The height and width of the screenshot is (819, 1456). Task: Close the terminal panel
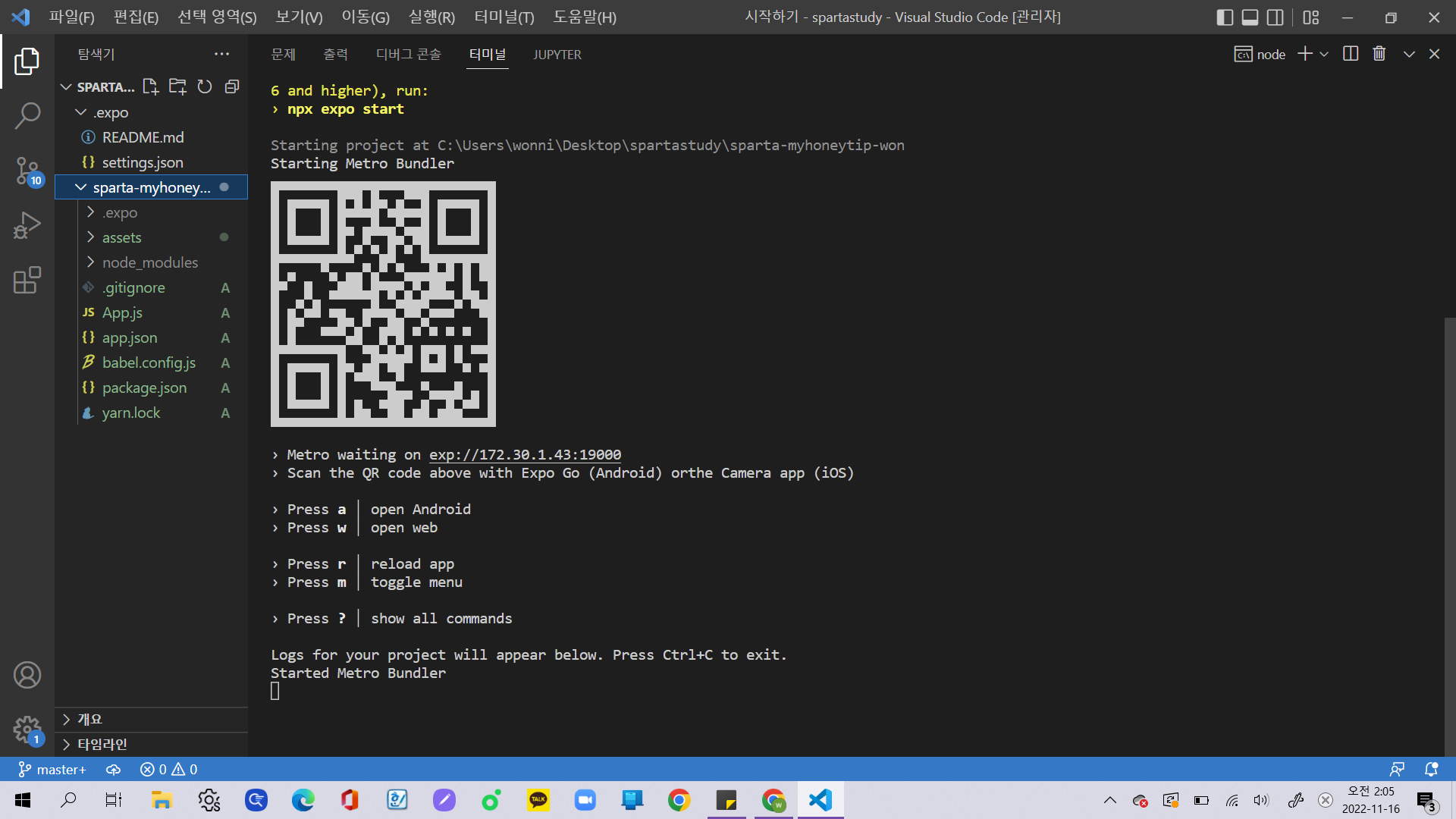point(1434,54)
